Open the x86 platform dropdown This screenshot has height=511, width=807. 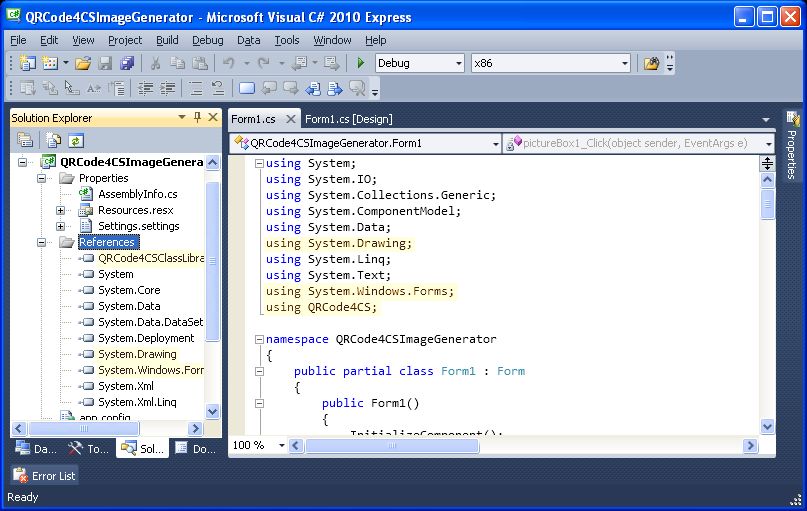[x=624, y=63]
